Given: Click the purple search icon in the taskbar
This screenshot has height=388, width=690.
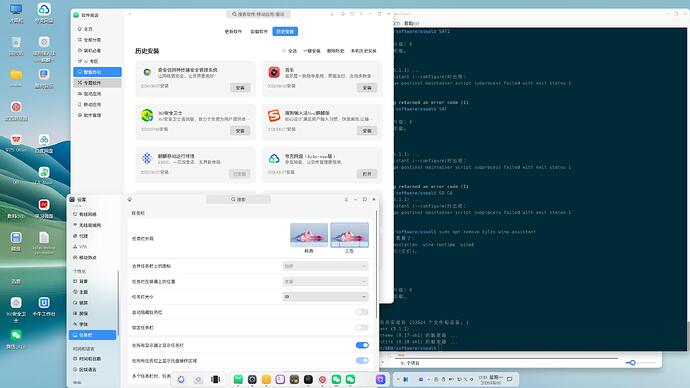Looking at the screenshot, I should (x=381, y=379).
